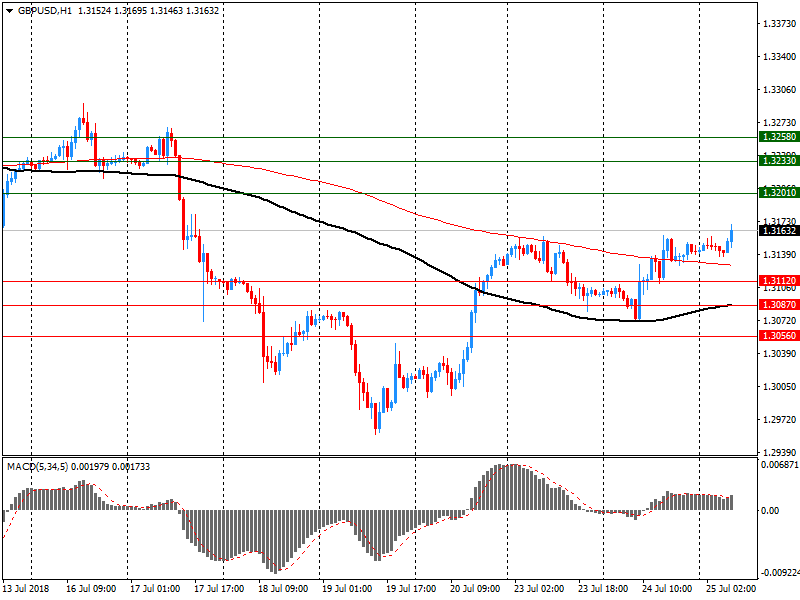Screen dimensions: 800x600
Task: Select the 1.30050 price axis value
Action: 779,387
